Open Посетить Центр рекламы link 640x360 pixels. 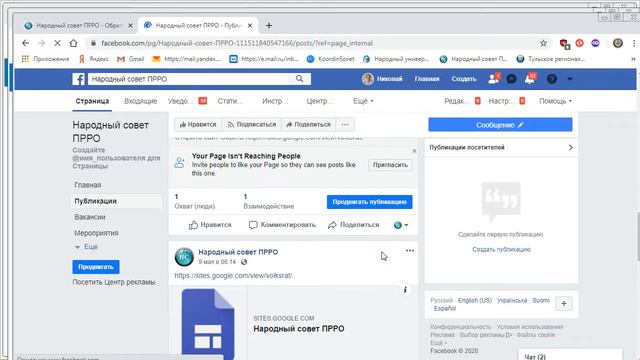(114, 282)
